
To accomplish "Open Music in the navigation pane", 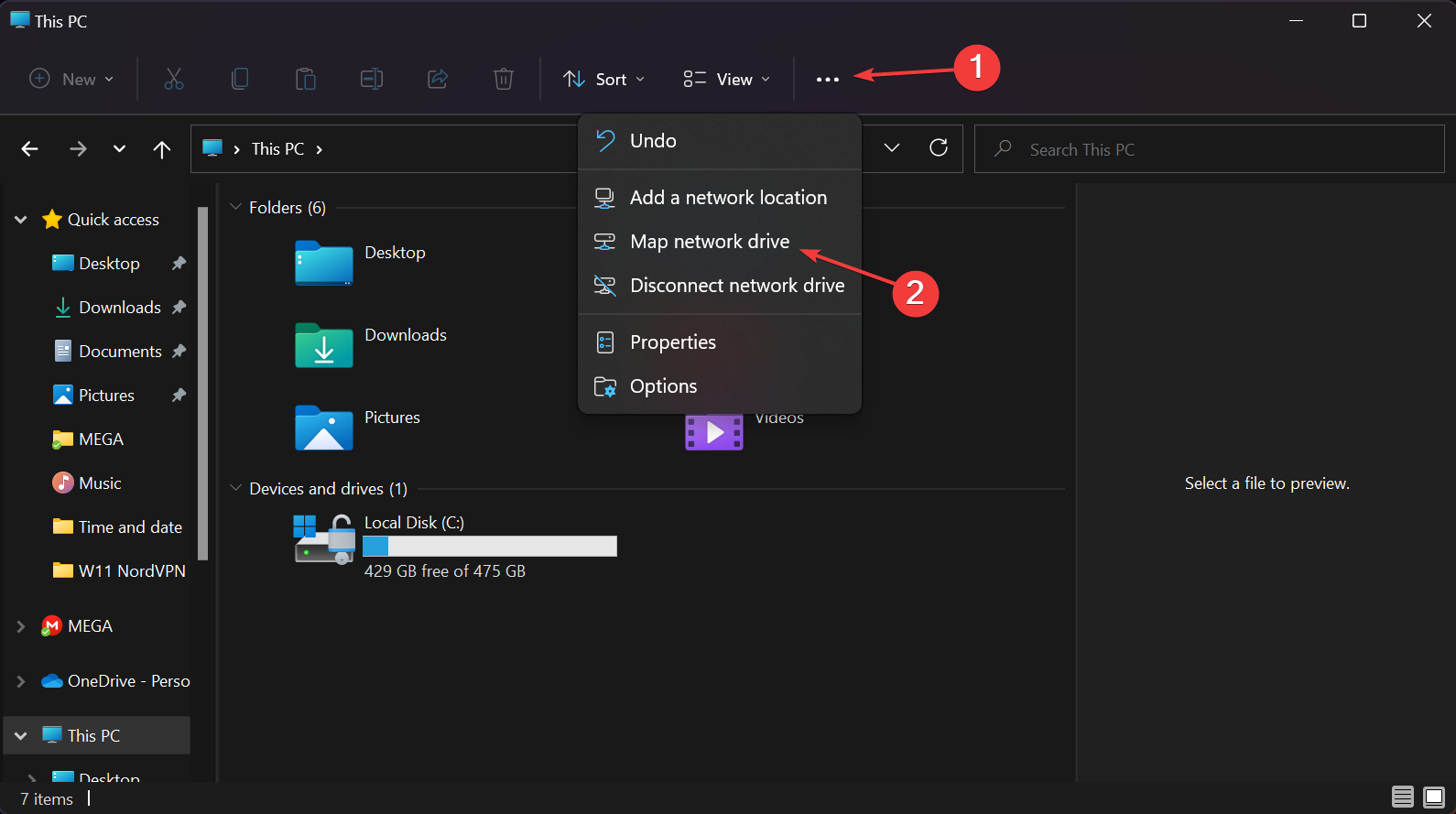I will click(100, 483).
